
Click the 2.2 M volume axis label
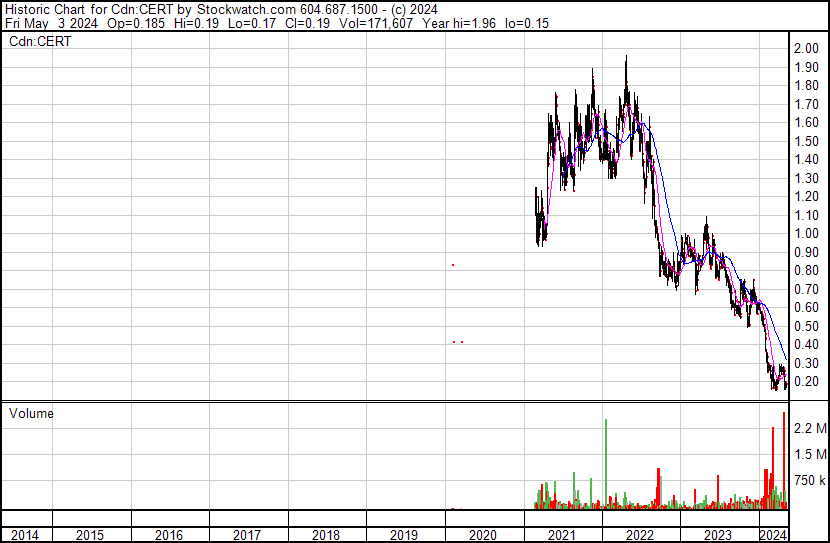click(808, 429)
